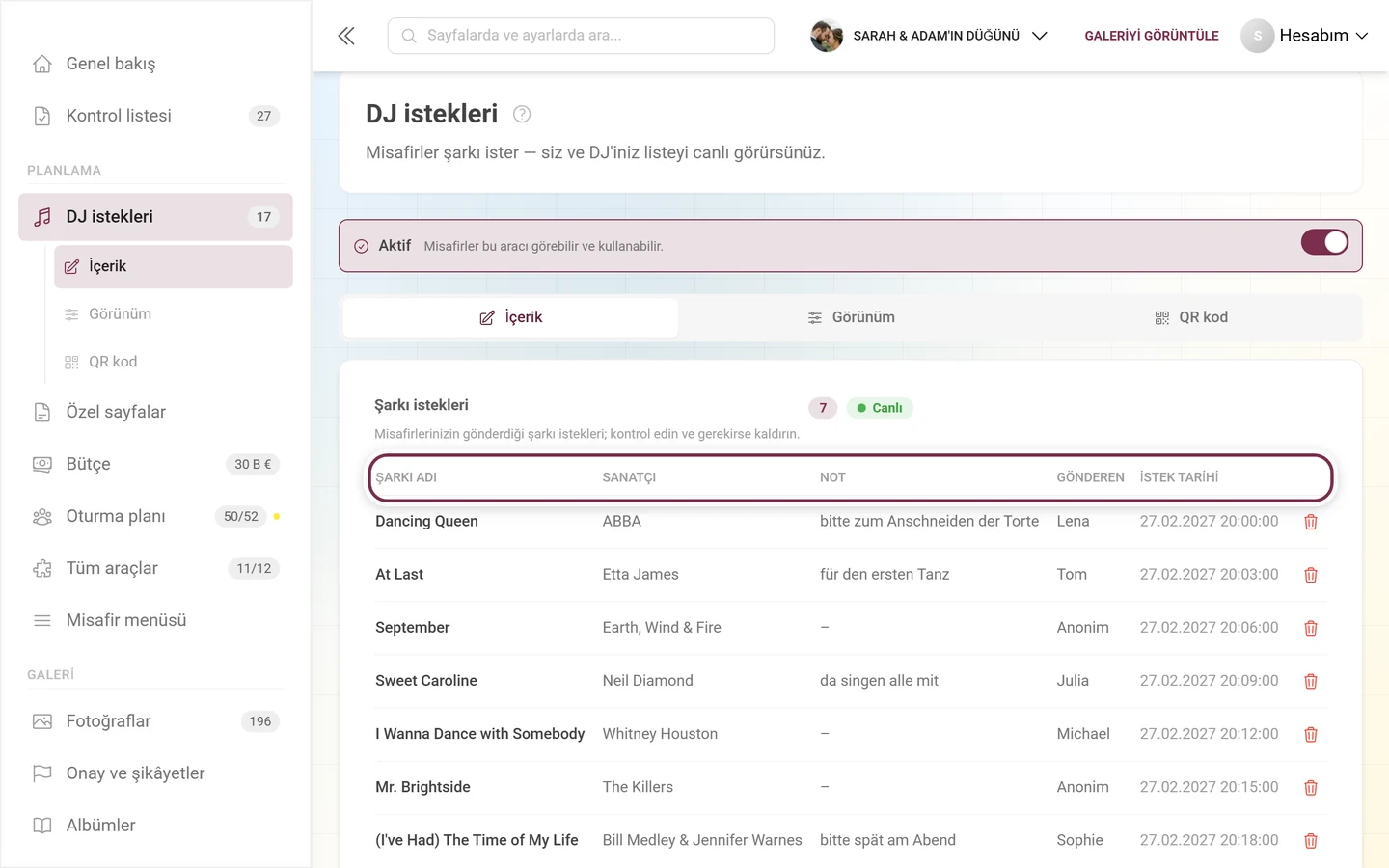
Task: Open the Hesabım account menu
Action: click(x=1305, y=36)
